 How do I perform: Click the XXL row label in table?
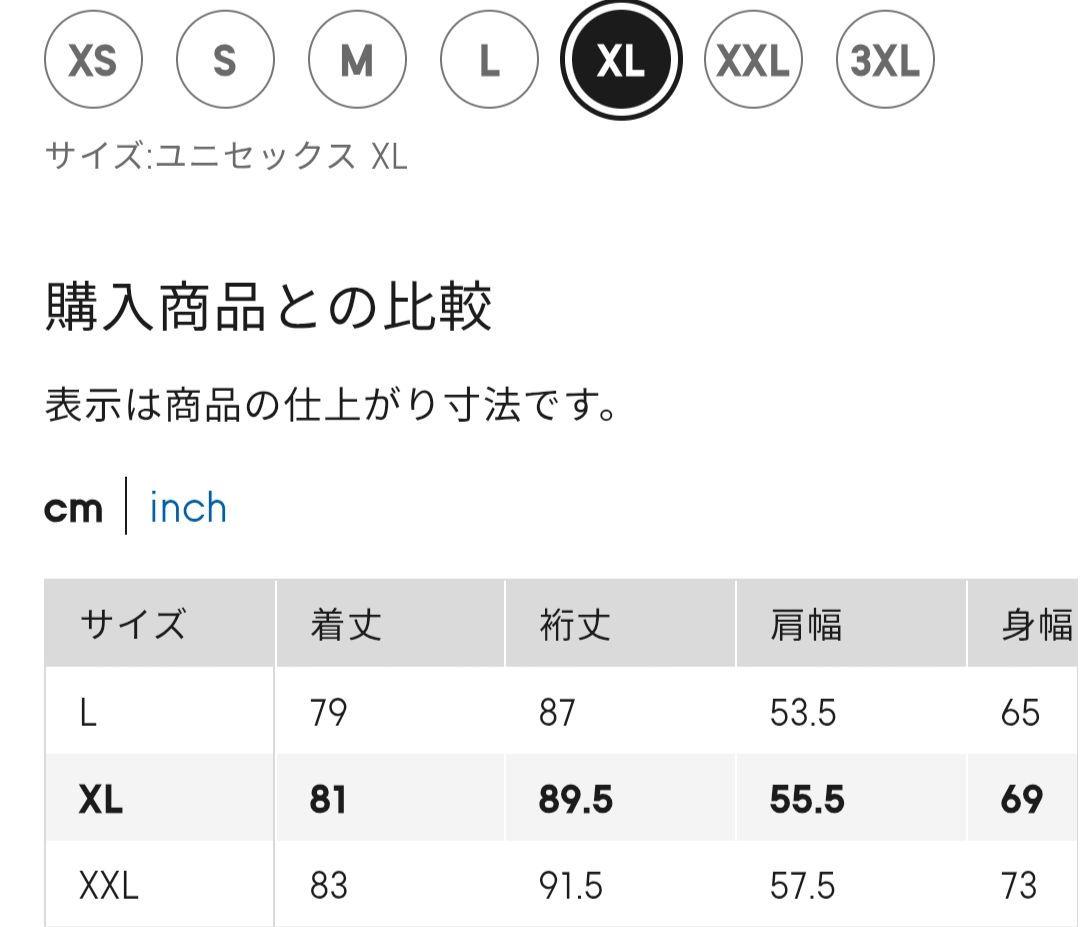click(x=108, y=886)
